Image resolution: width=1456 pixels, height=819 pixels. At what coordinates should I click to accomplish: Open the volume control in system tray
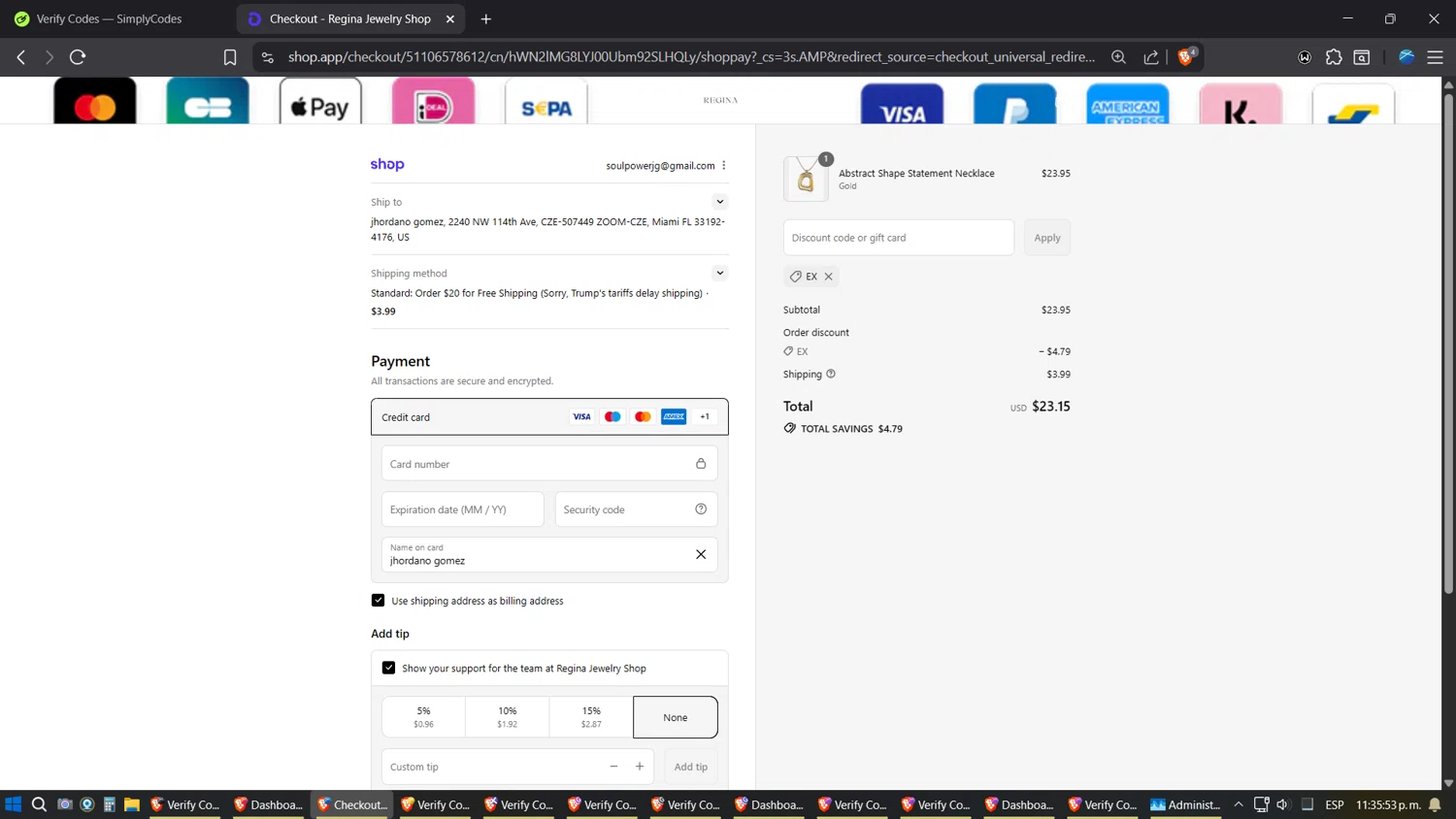coord(1283,804)
